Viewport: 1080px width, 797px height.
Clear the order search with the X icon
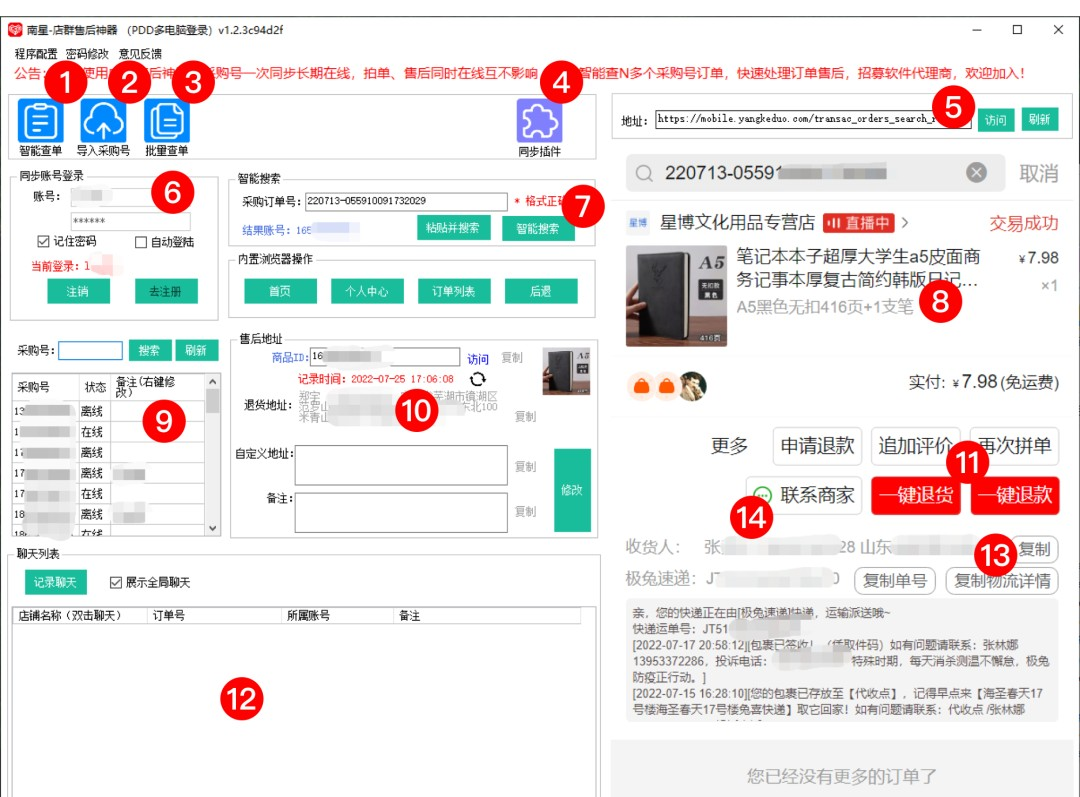click(x=976, y=173)
